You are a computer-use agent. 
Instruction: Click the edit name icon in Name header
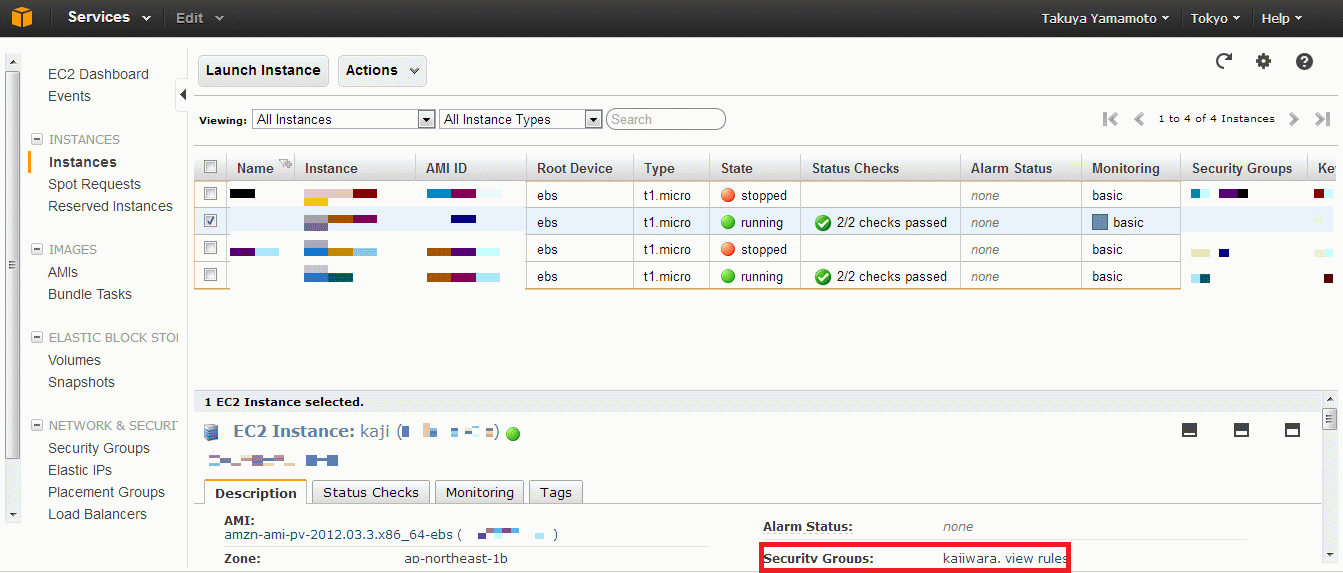pyautogui.click(x=285, y=164)
